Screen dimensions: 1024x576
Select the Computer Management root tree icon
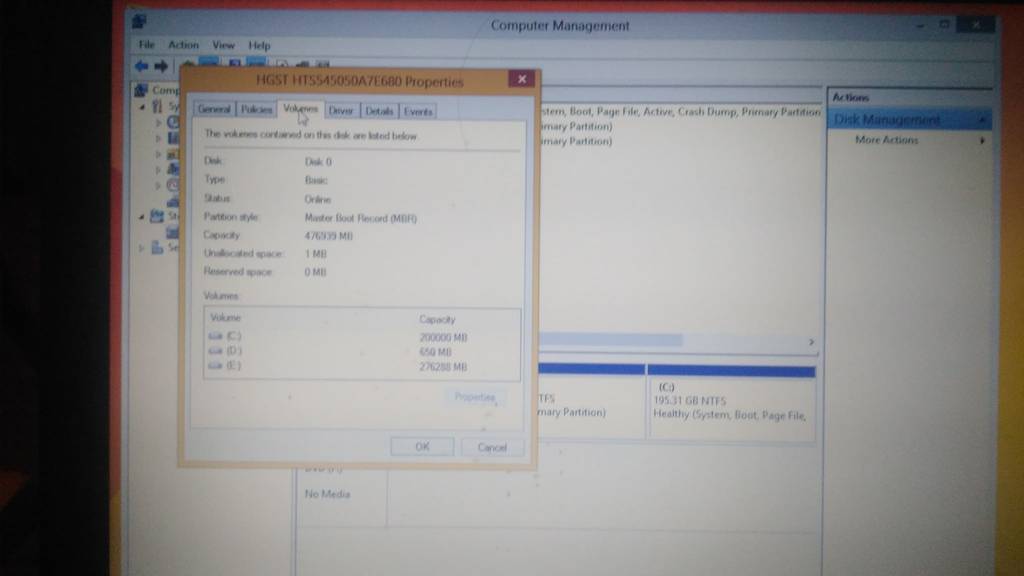coord(141,90)
